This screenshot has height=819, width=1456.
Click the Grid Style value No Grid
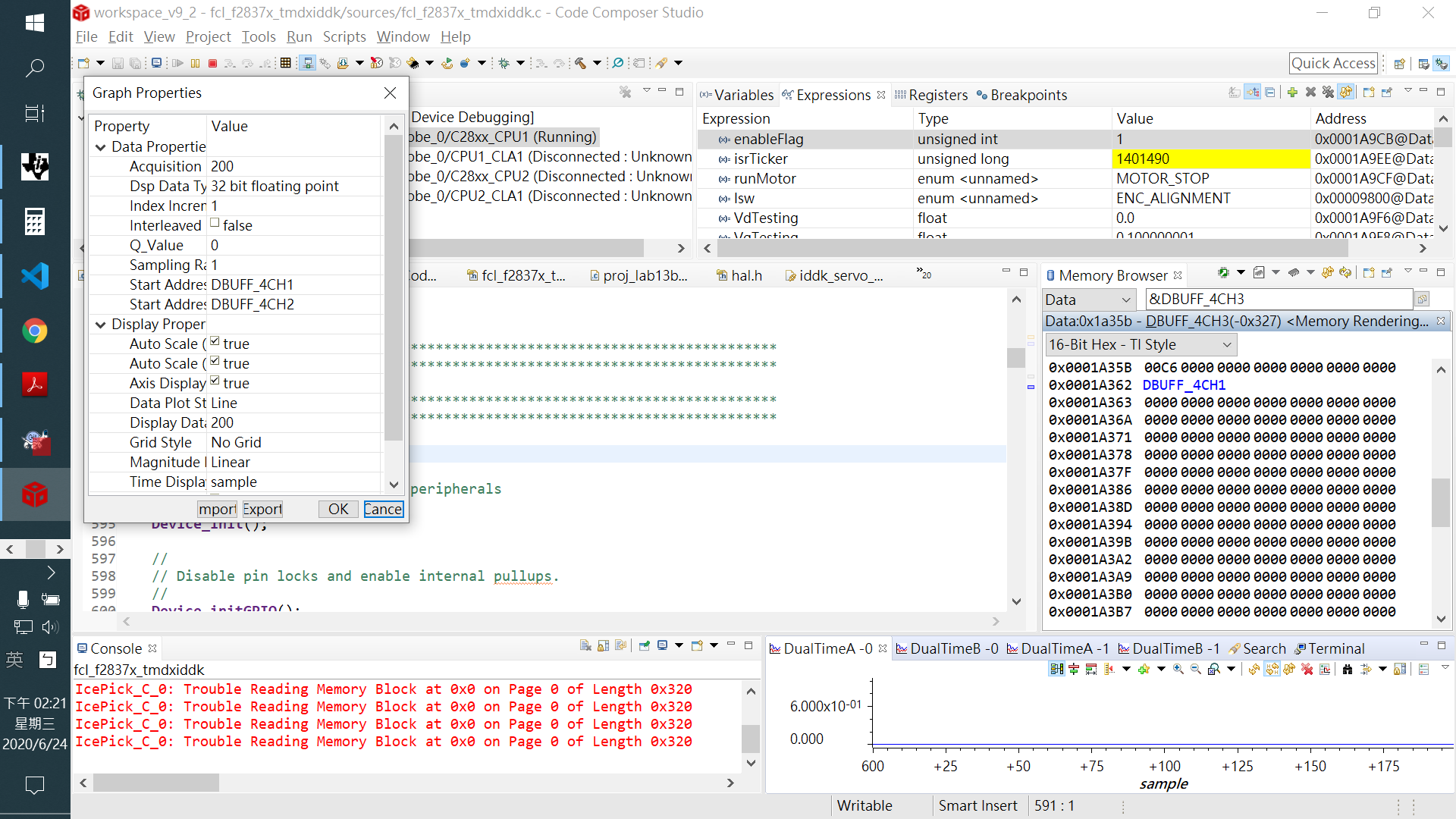click(x=236, y=442)
